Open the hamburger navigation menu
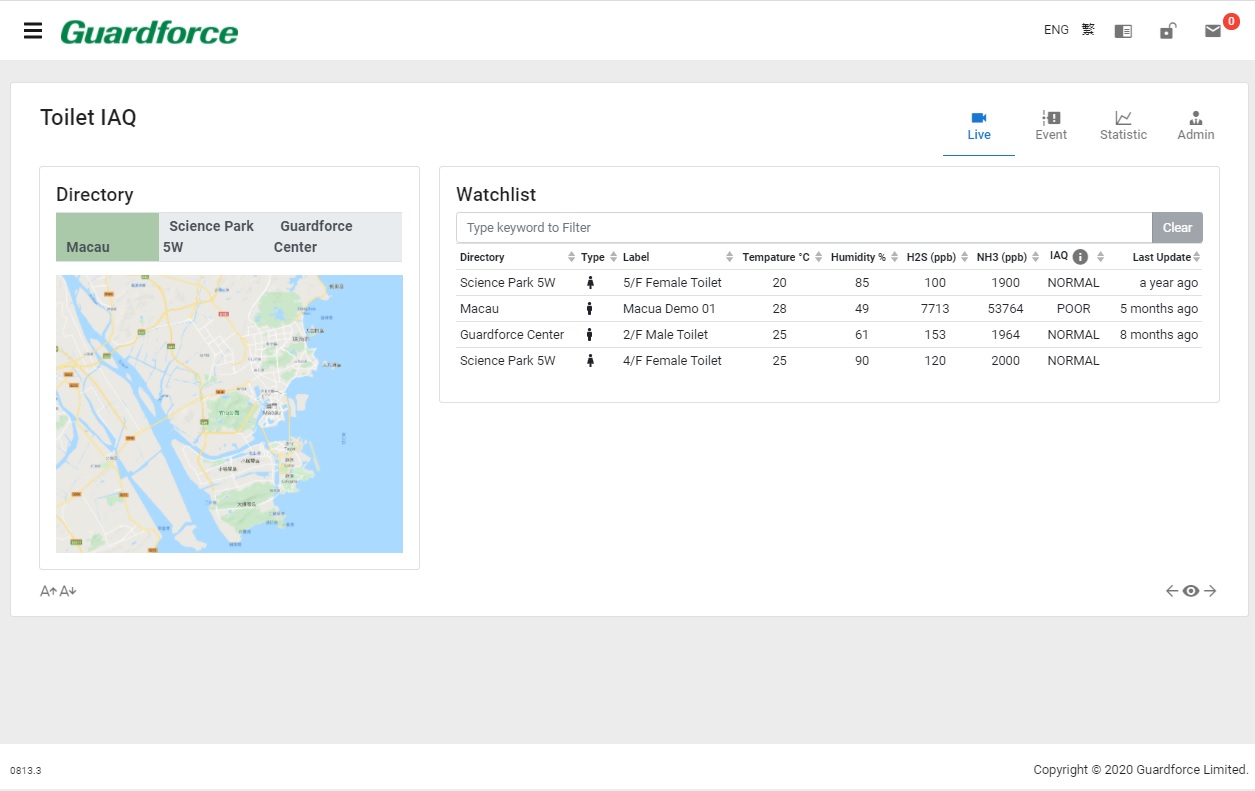Image resolution: width=1255 pixels, height=791 pixels. click(33, 30)
